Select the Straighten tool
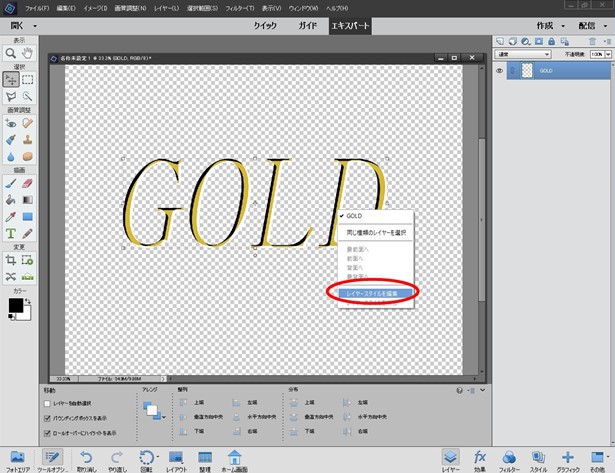The image size is (615, 473). pyautogui.click(x=27, y=277)
